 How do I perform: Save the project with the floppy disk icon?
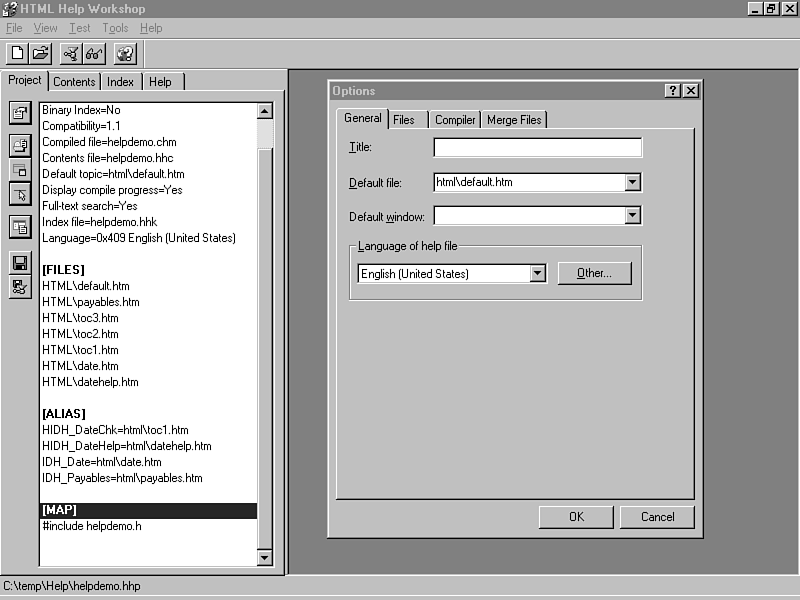(20, 263)
